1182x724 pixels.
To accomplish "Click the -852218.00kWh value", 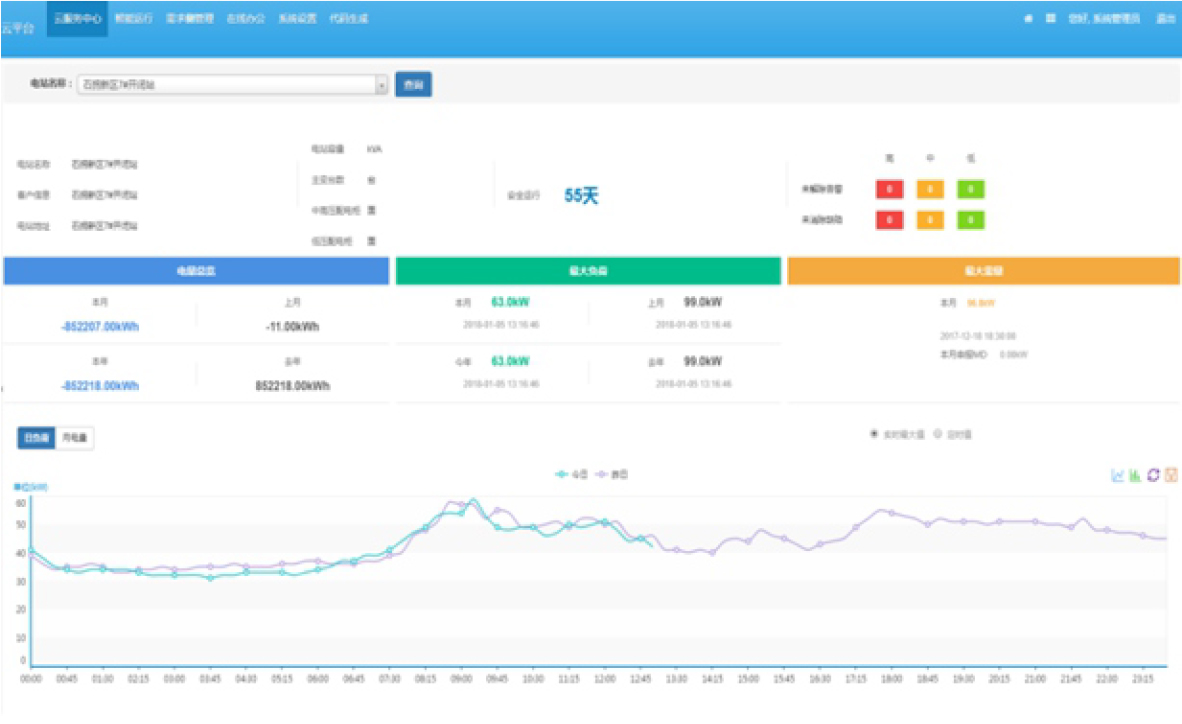I will click(100, 385).
